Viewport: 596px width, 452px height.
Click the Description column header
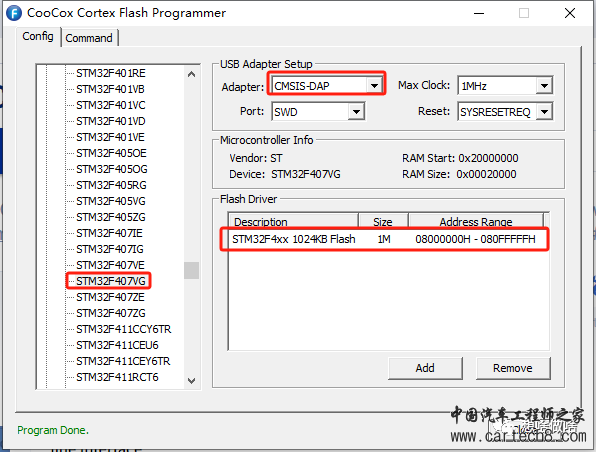tap(293, 221)
